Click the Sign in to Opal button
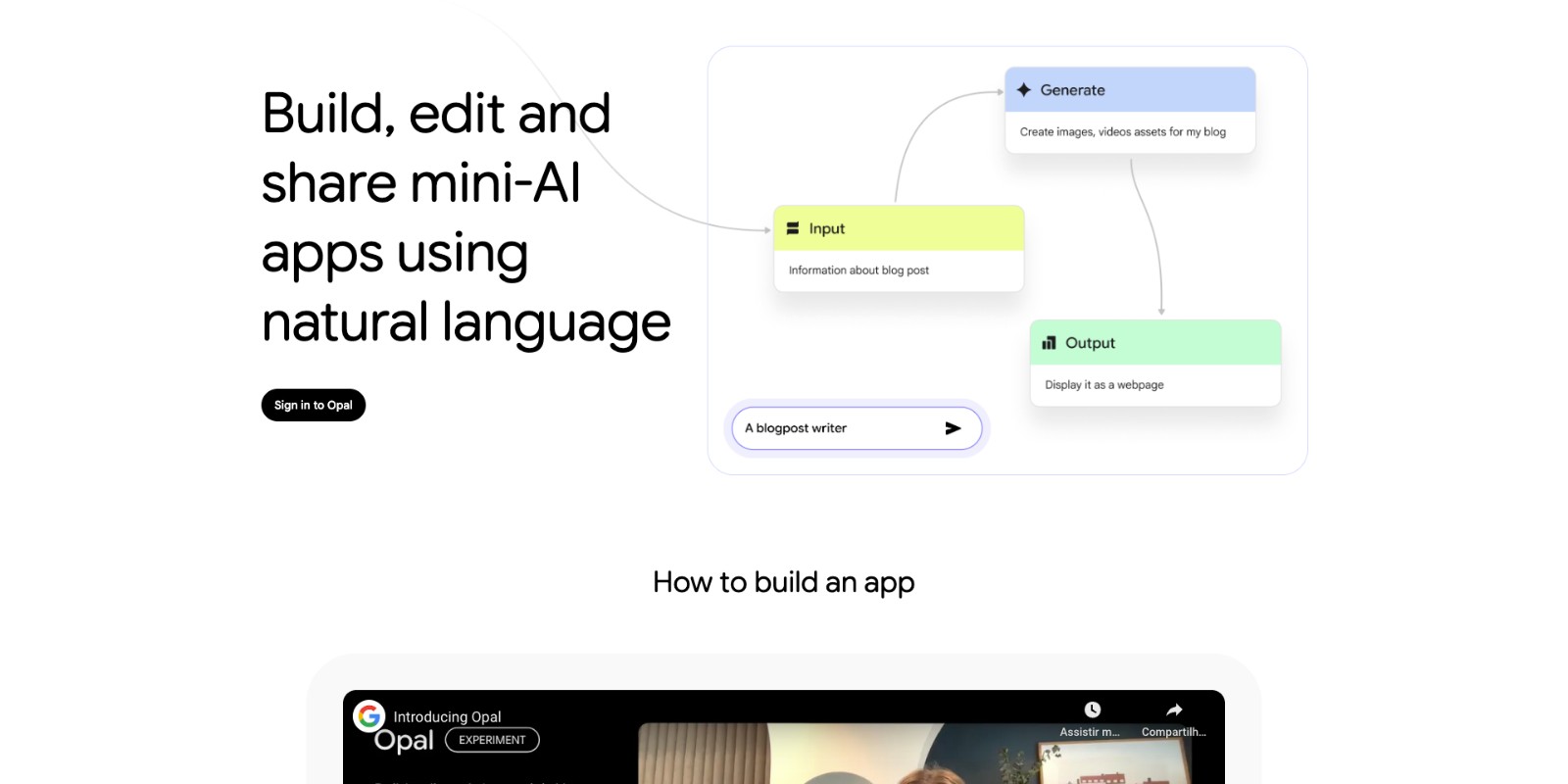The height and width of the screenshot is (784, 1568). click(x=313, y=405)
